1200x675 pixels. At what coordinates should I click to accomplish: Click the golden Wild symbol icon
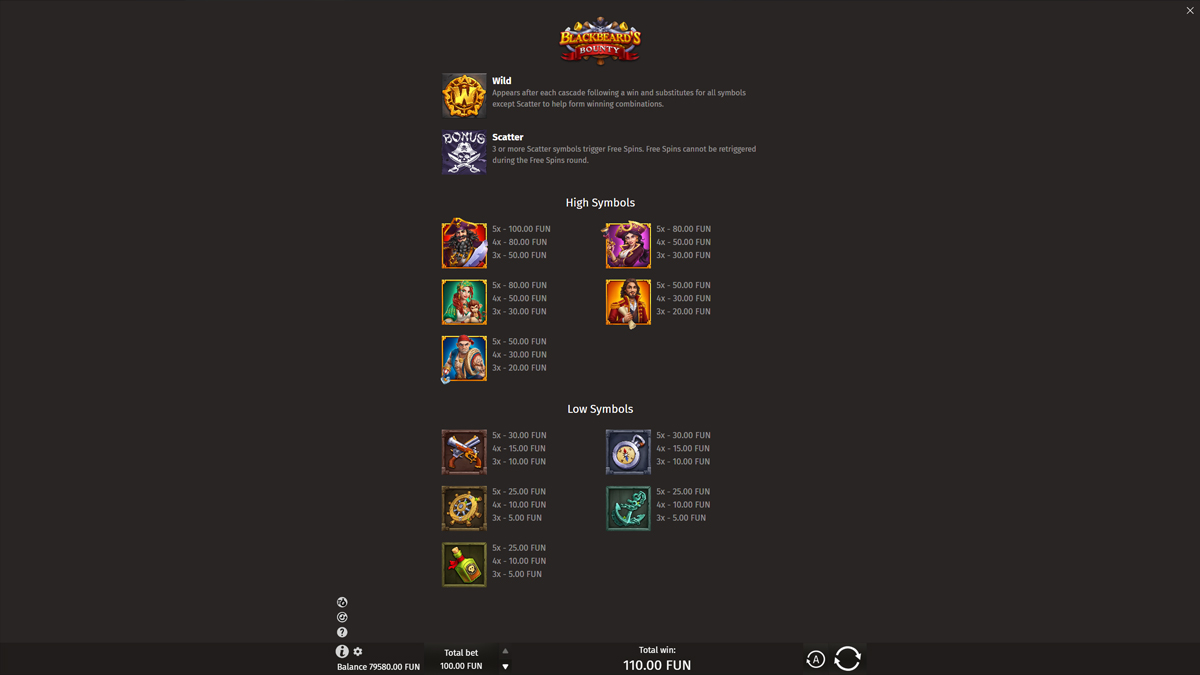[464, 96]
